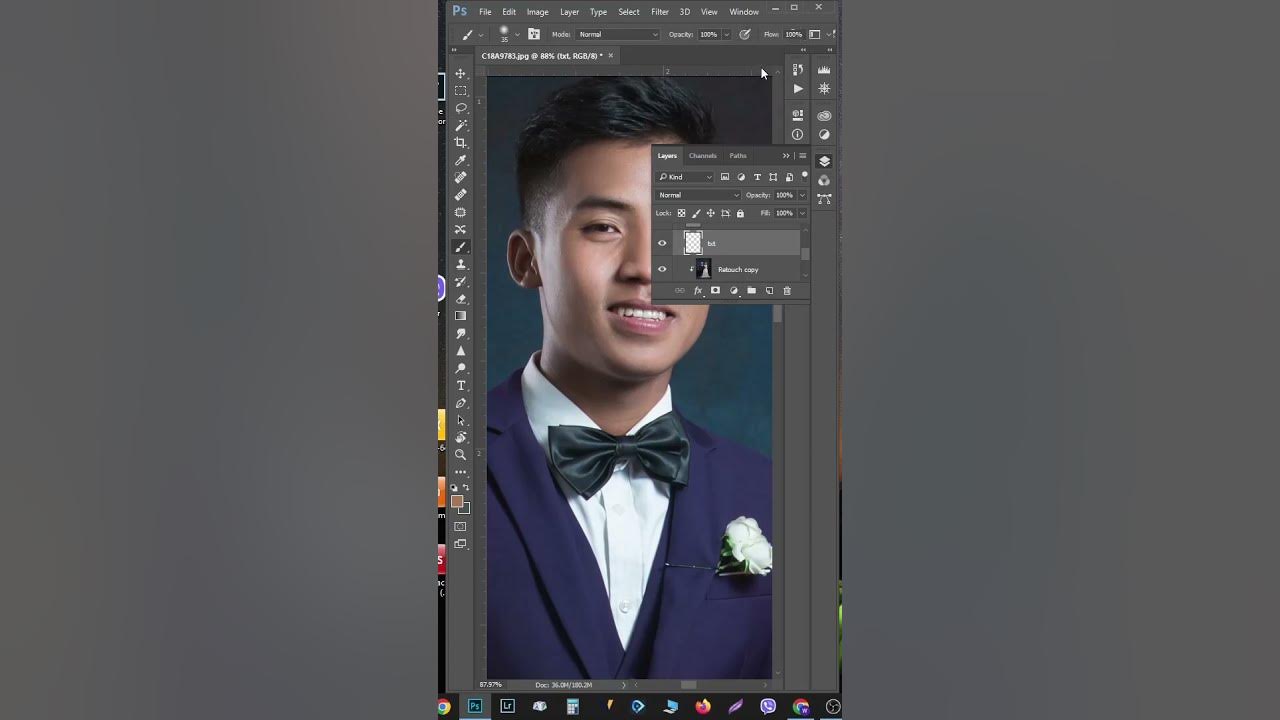Open the brush Mode dropdown in options bar

(618, 34)
